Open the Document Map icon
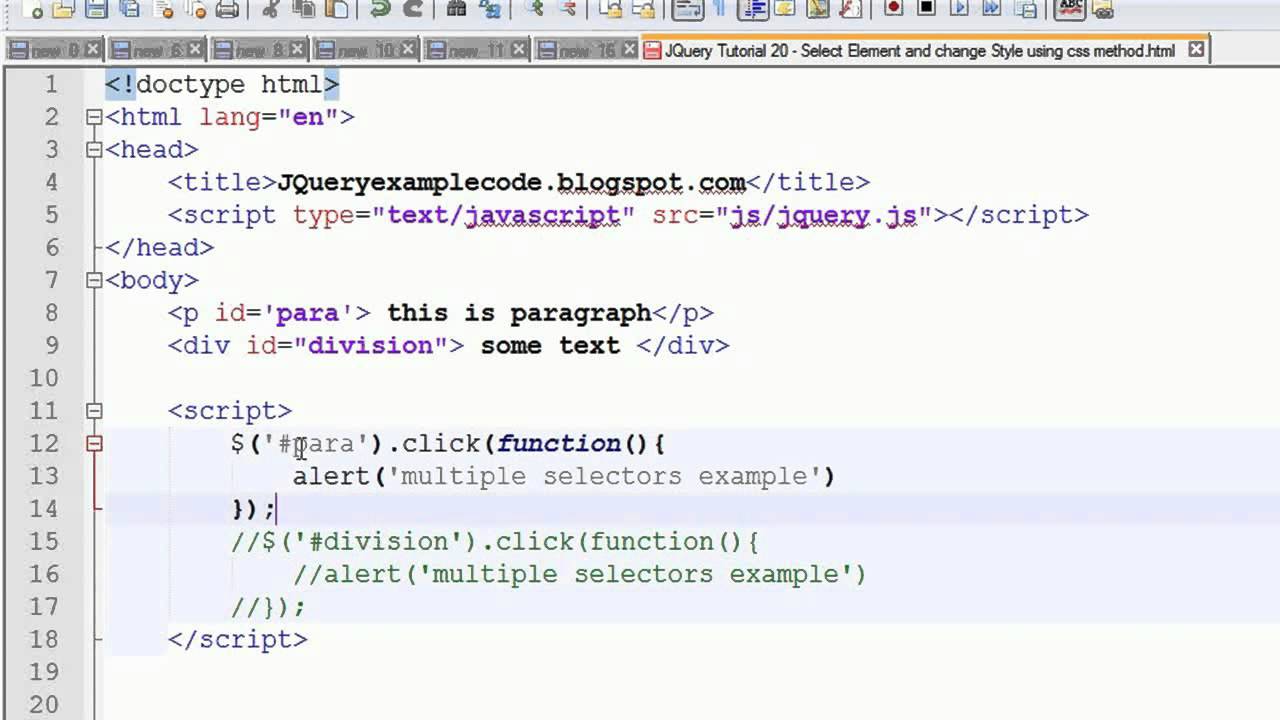 818,9
